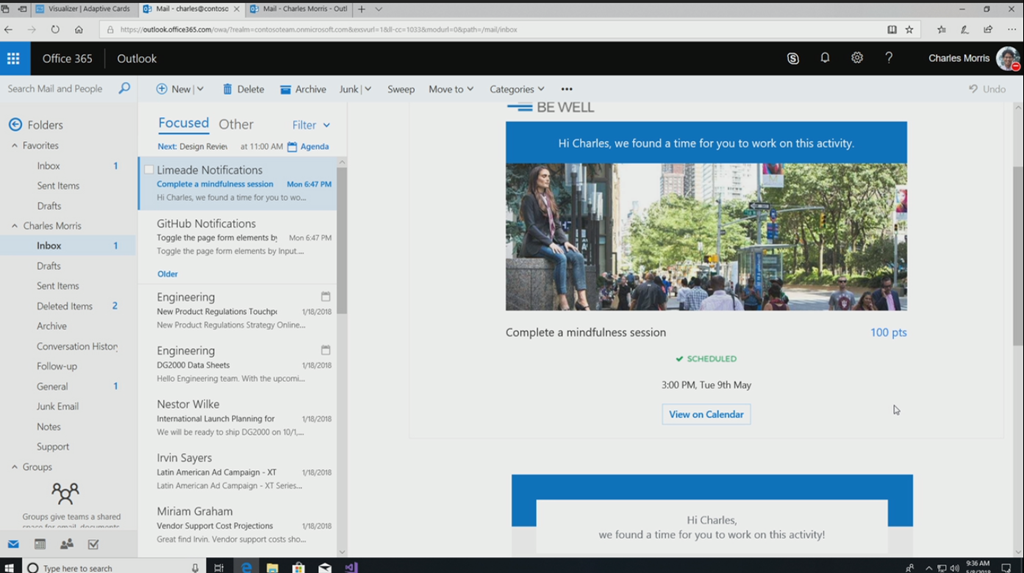The height and width of the screenshot is (573, 1024).
Task: Open the Junk Email folder
Action: [x=58, y=406]
